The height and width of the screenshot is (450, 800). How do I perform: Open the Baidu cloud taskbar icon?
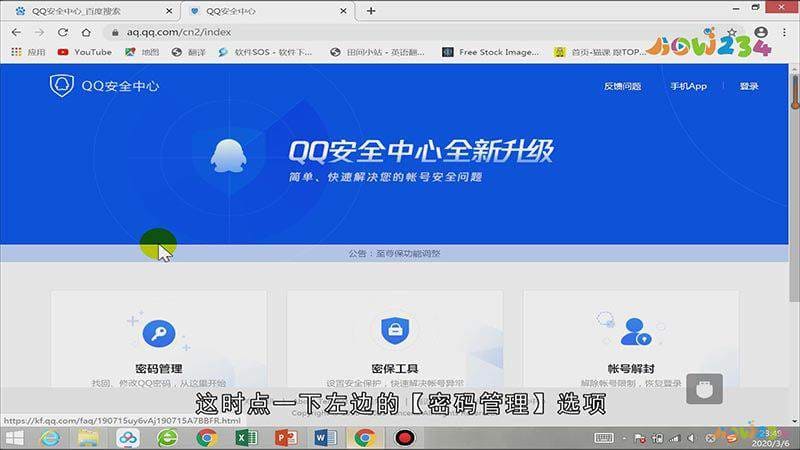(128, 438)
